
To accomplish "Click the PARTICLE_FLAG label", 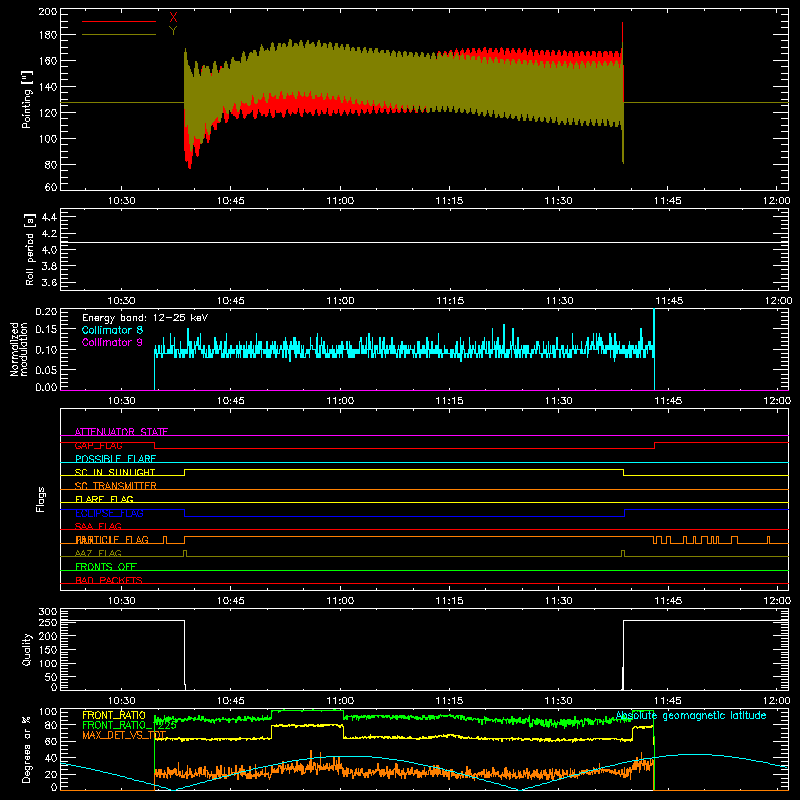I will coord(112,539).
